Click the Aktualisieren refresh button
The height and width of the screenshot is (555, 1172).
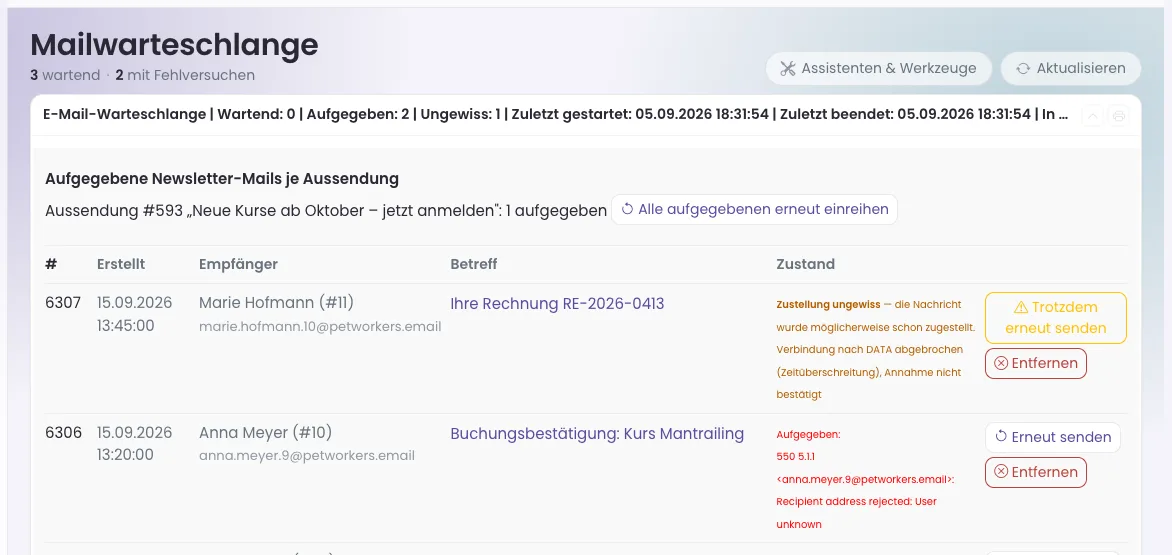[x=1070, y=68]
